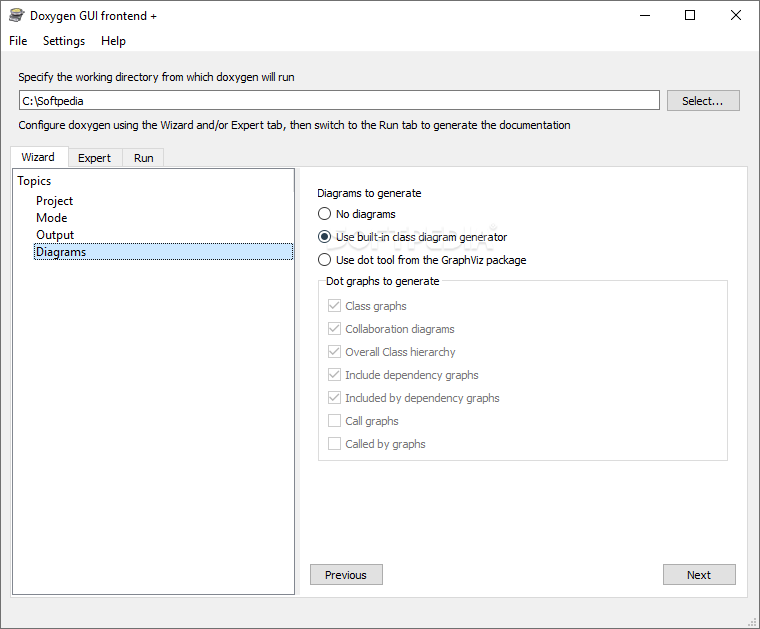Click the working directory path field

(x=339, y=101)
